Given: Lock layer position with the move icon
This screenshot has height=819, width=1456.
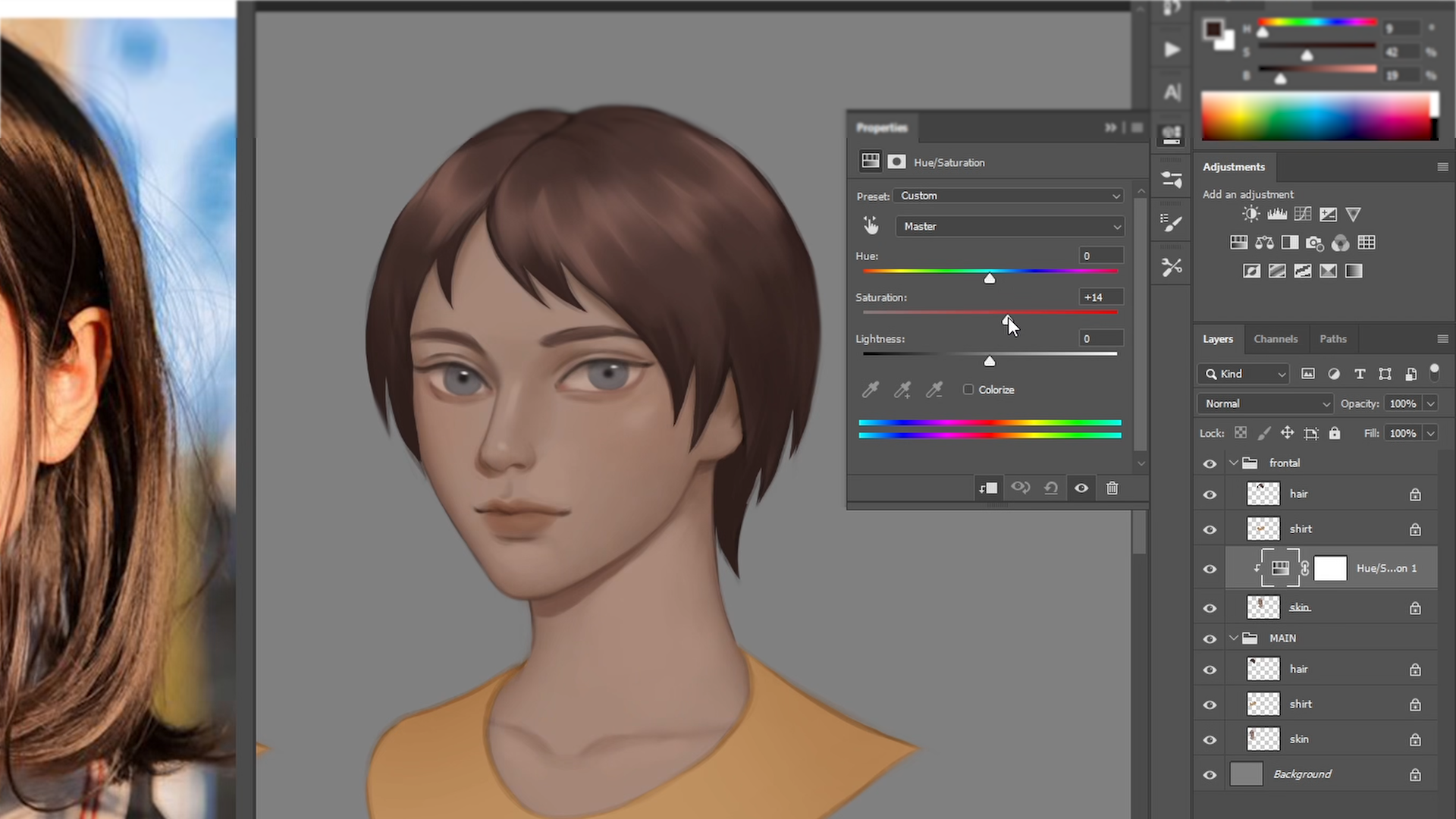Looking at the screenshot, I should (1287, 433).
